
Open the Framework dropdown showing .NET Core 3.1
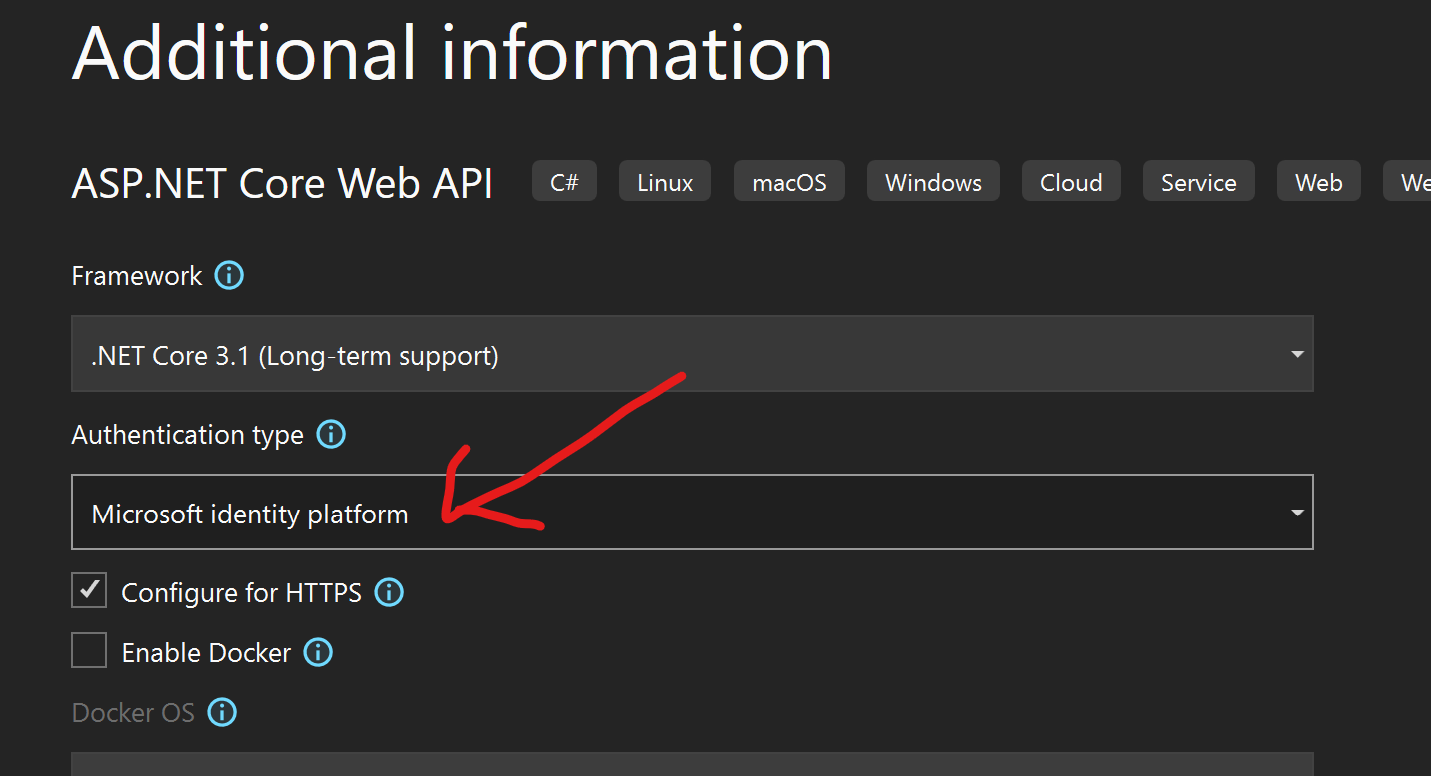pos(692,354)
